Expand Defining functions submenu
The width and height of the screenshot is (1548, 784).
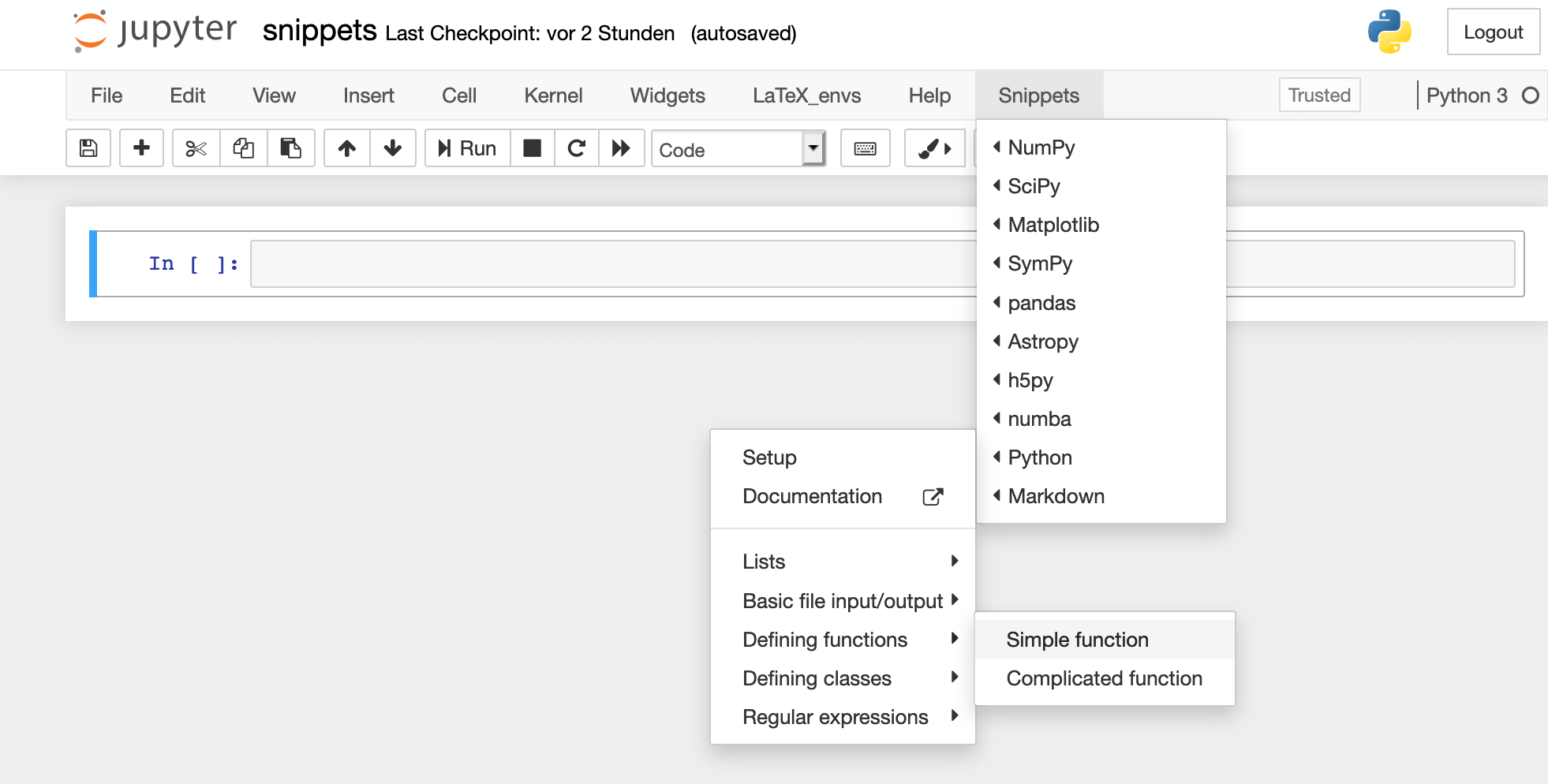click(843, 640)
